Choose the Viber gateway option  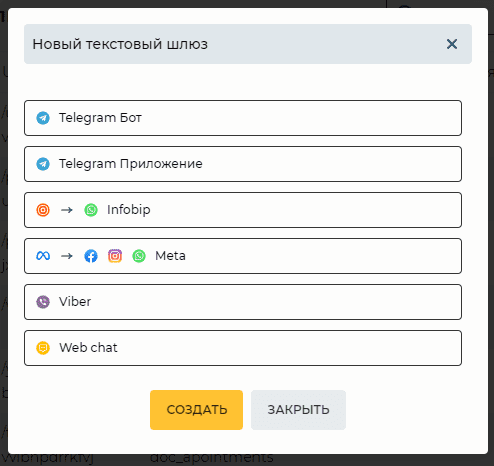243,302
